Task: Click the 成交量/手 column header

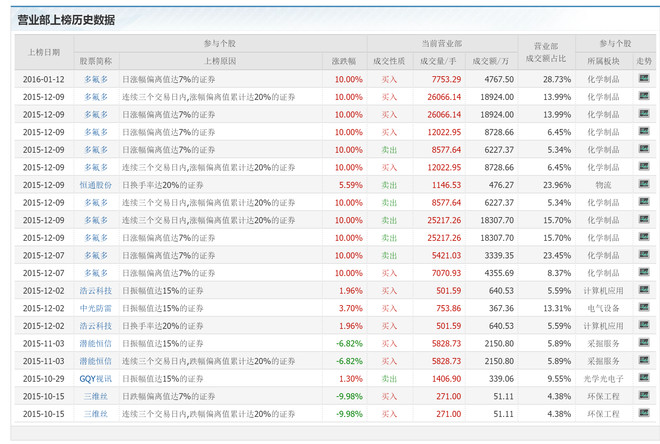Action: [439, 61]
